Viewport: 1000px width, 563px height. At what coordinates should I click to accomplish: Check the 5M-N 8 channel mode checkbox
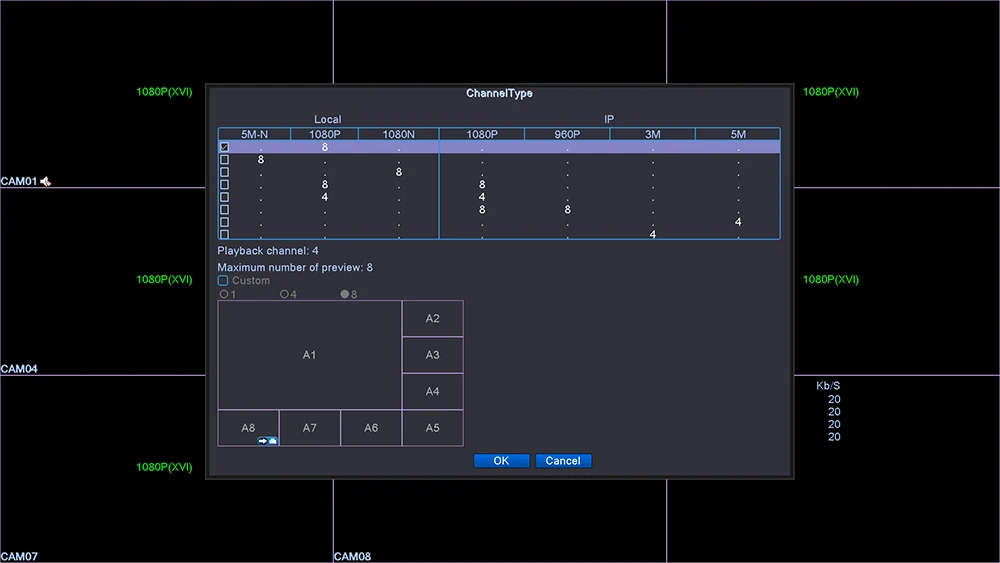click(x=224, y=159)
